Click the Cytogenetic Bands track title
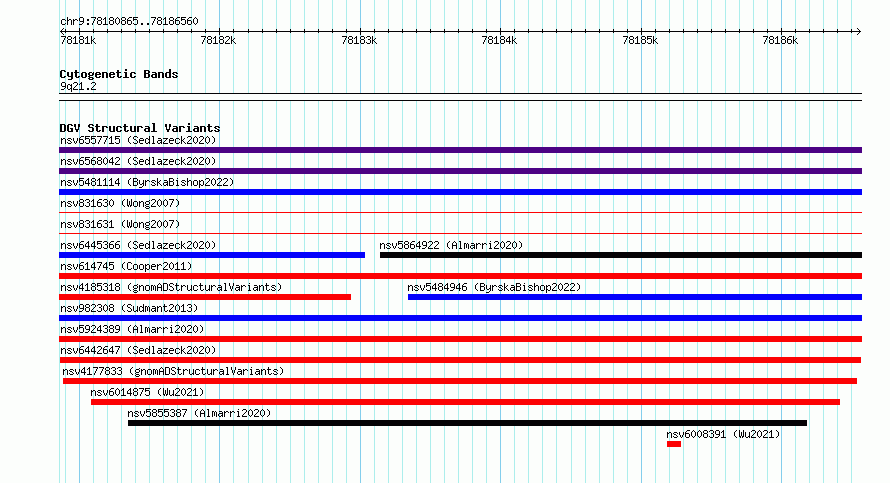Image resolution: width=890 pixels, height=483 pixels. 119,74
